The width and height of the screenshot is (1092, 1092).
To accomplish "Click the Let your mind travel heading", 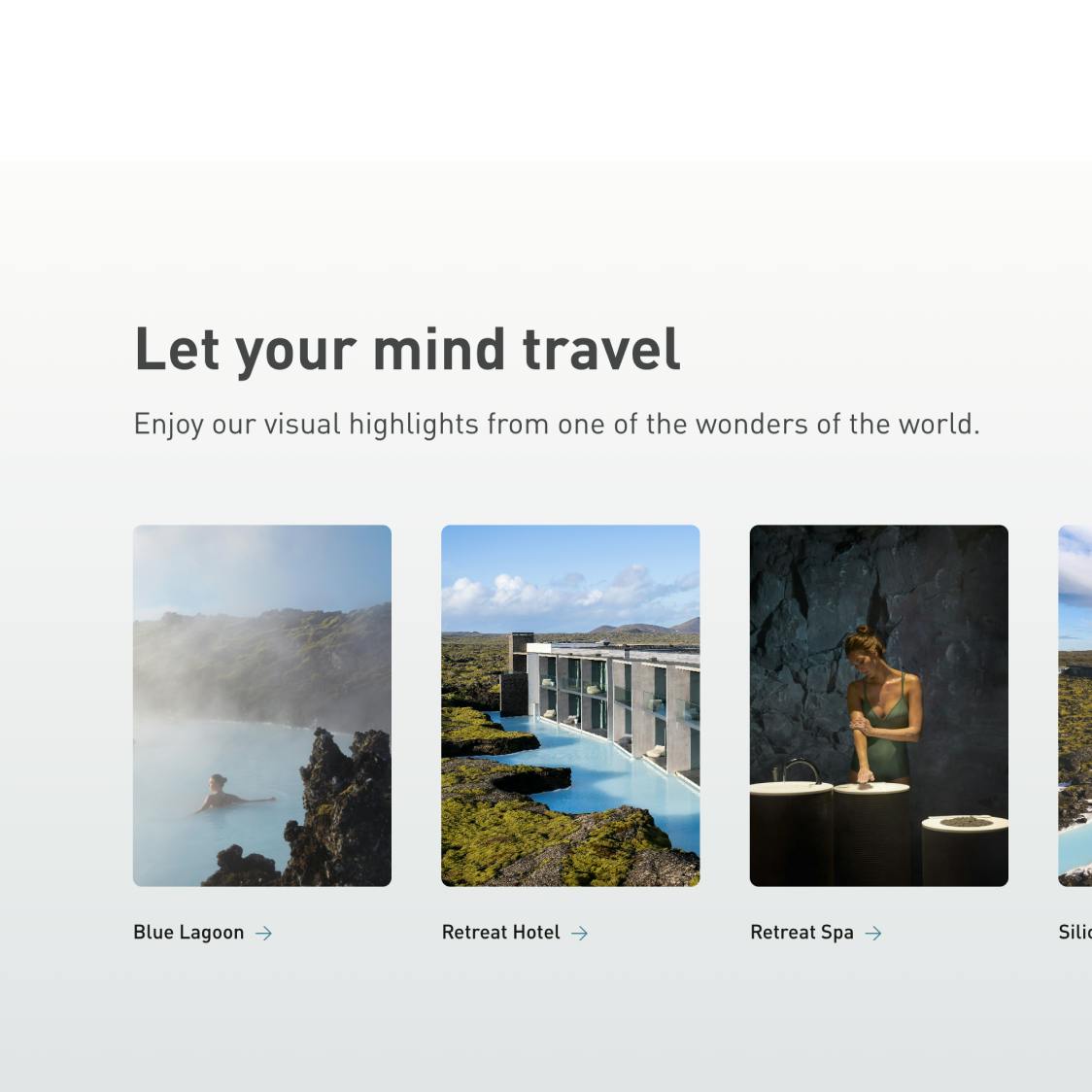I will [407, 351].
